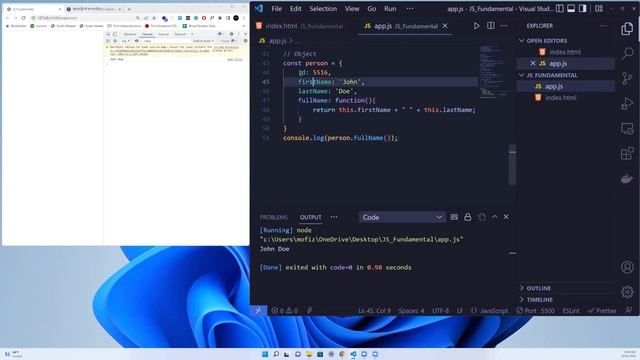This screenshot has width=640, height=360.
Task: Customize layout from the title bar
Action: point(599,9)
